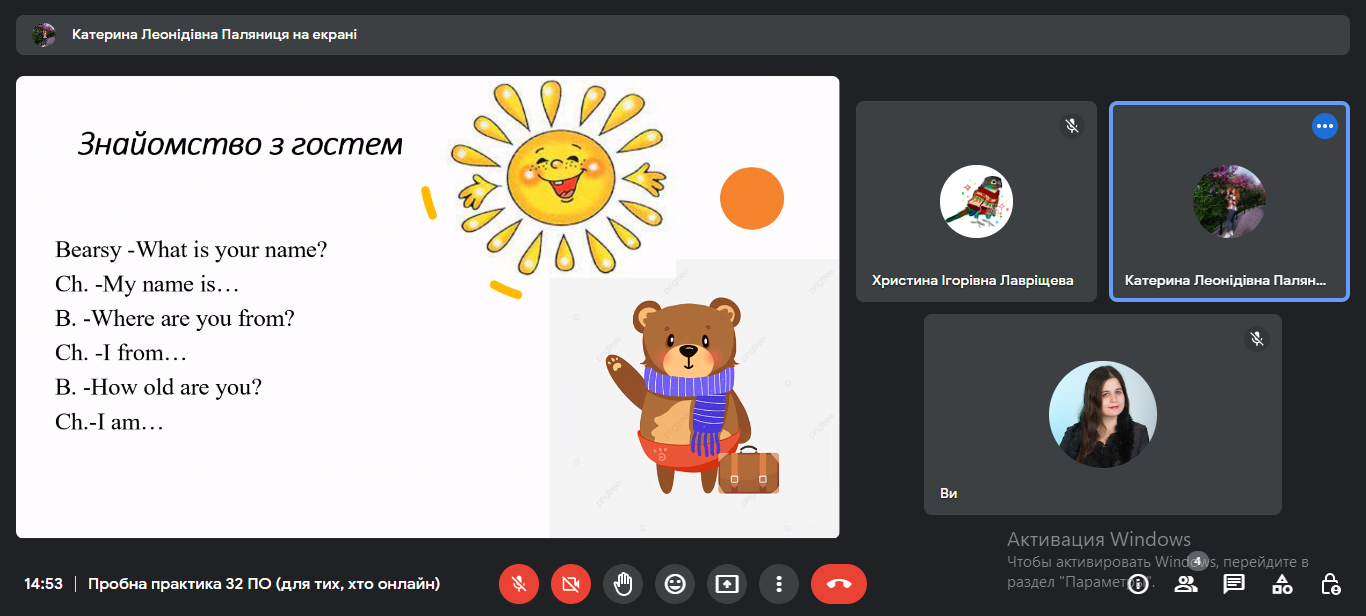Leave the call with red button
Image resolution: width=1366 pixels, height=616 pixels.
838,584
